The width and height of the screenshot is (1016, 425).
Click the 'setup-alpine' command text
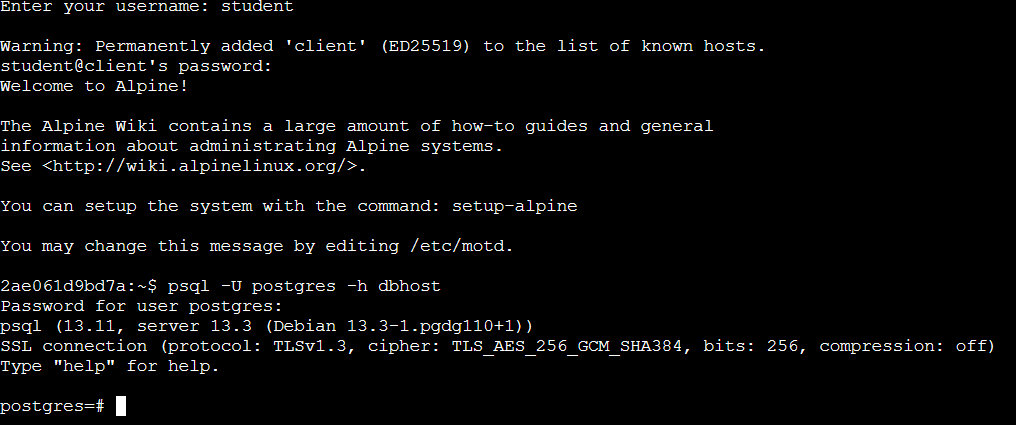(514, 206)
